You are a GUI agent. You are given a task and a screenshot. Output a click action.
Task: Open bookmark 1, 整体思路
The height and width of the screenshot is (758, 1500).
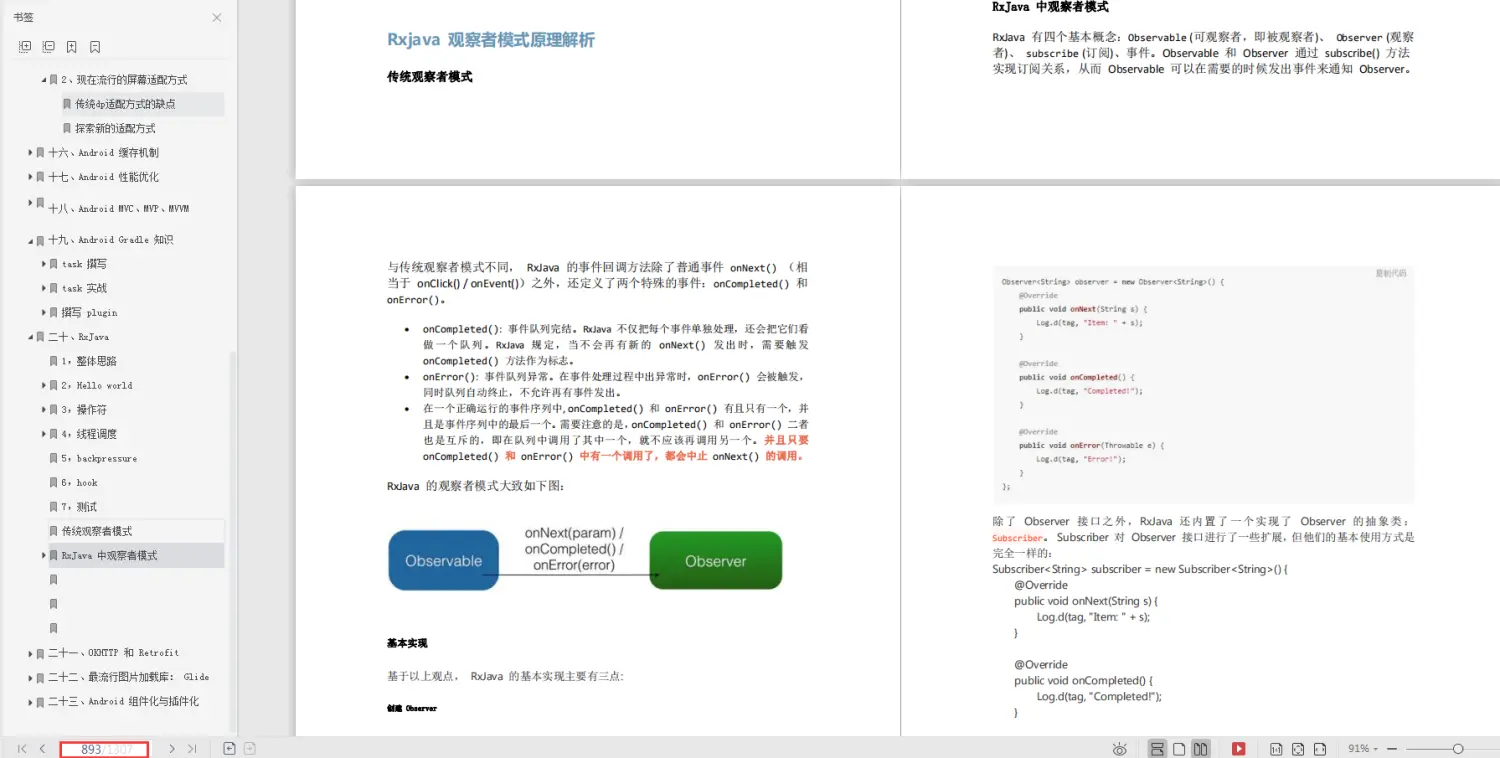coord(89,361)
